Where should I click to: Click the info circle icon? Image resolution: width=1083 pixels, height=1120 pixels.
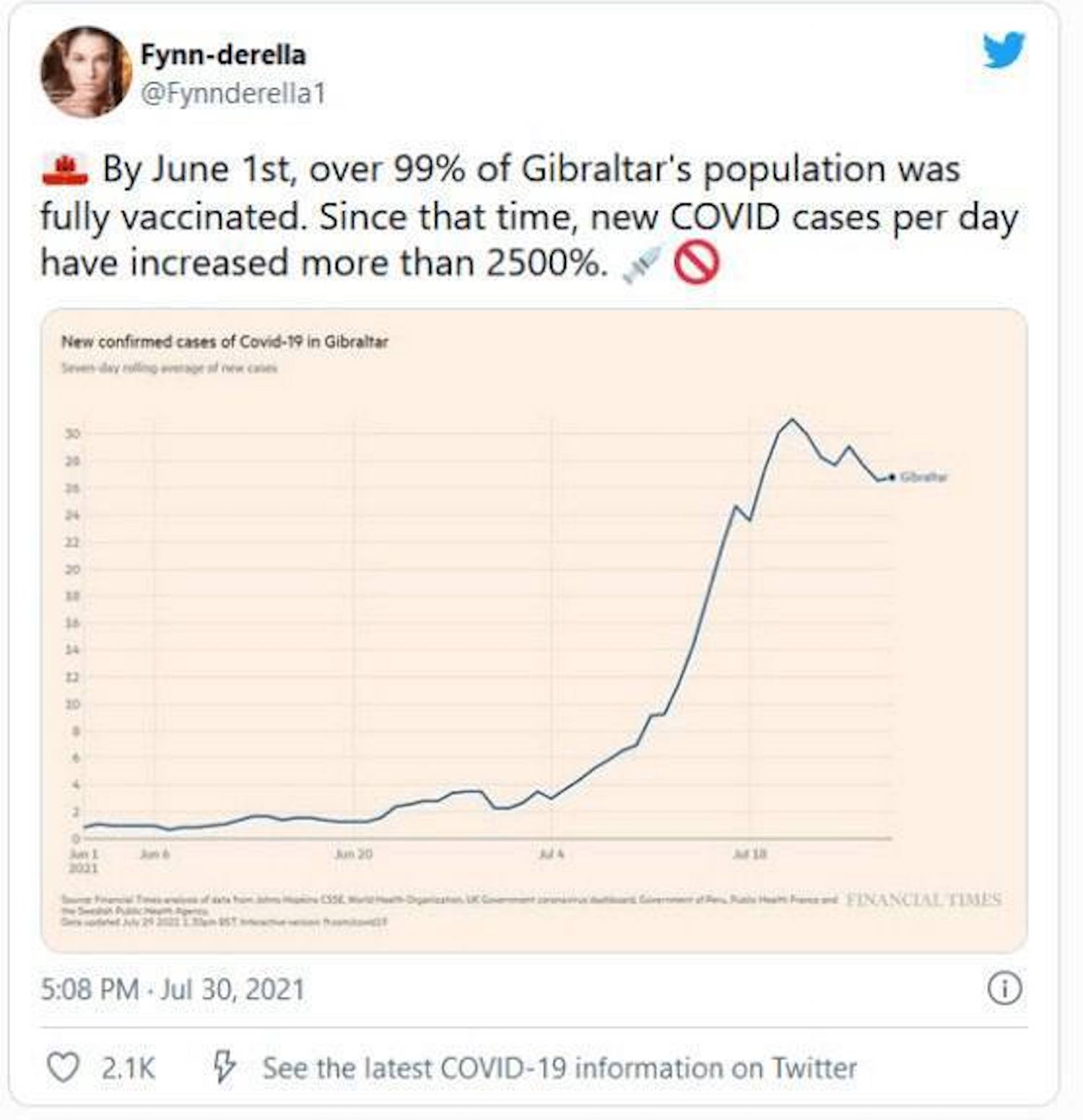1004,988
